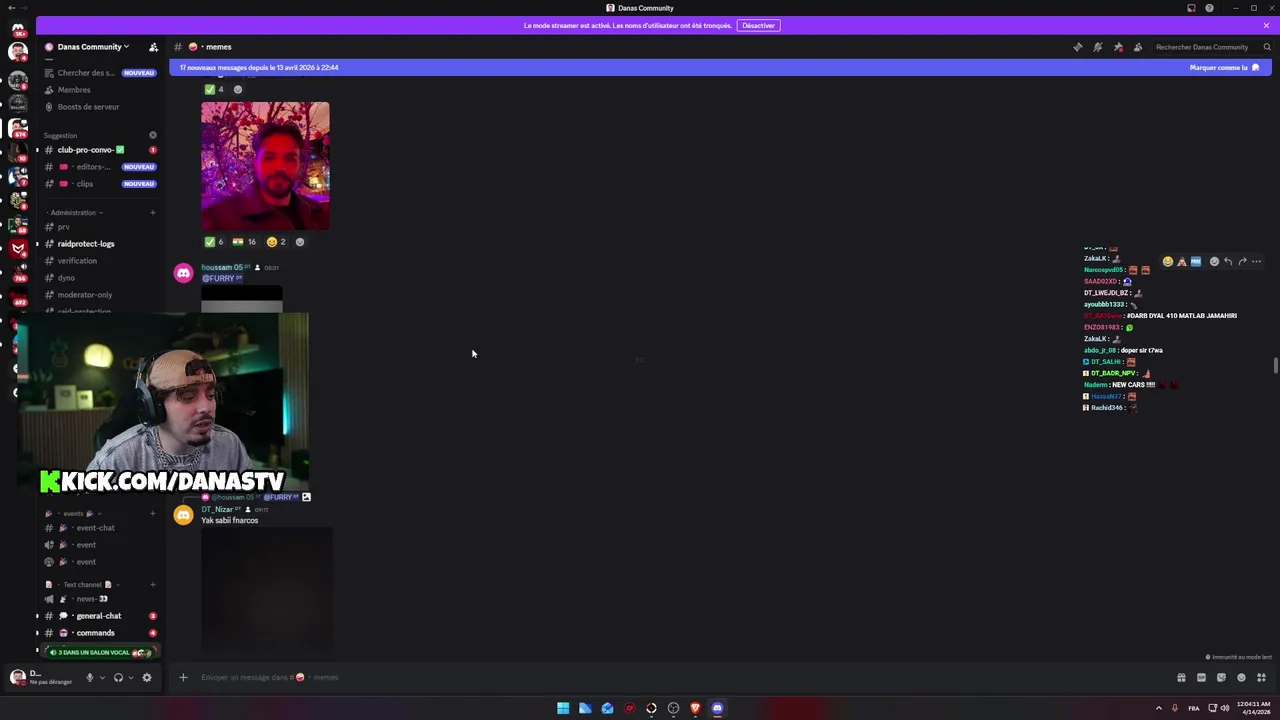
Task: Click the reply arrow in message hover toolbar
Action: coord(1228,262)
